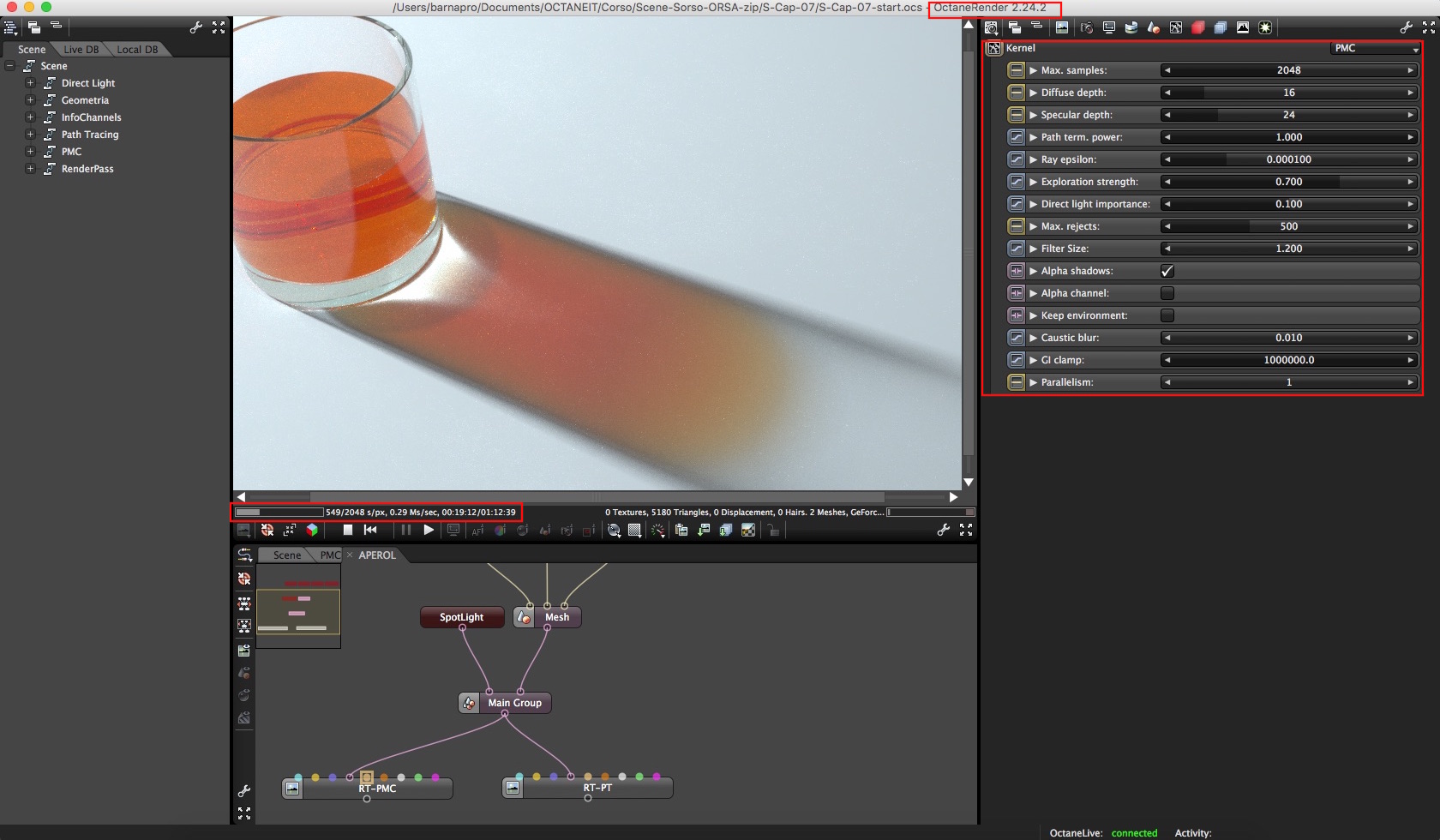Click the RT-PMC render target node

pyautogui.click(x=377, y=789)
